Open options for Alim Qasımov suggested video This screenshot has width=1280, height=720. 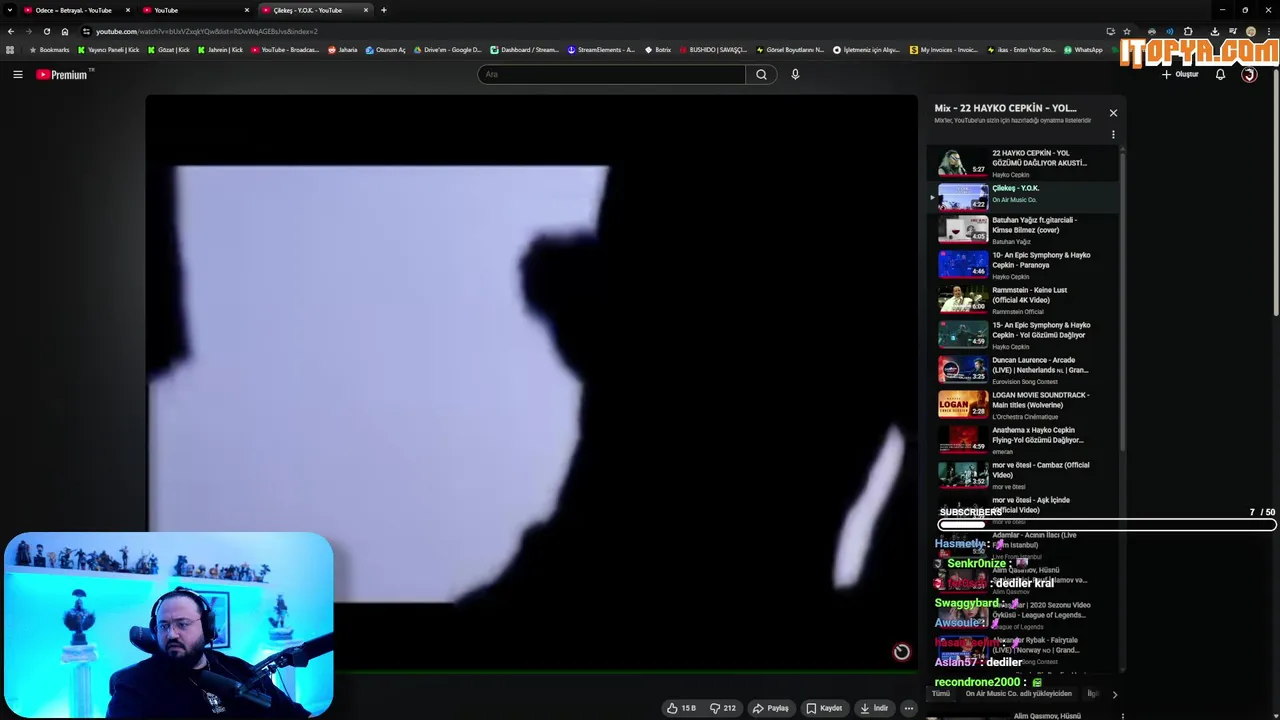coord(1123,716)
